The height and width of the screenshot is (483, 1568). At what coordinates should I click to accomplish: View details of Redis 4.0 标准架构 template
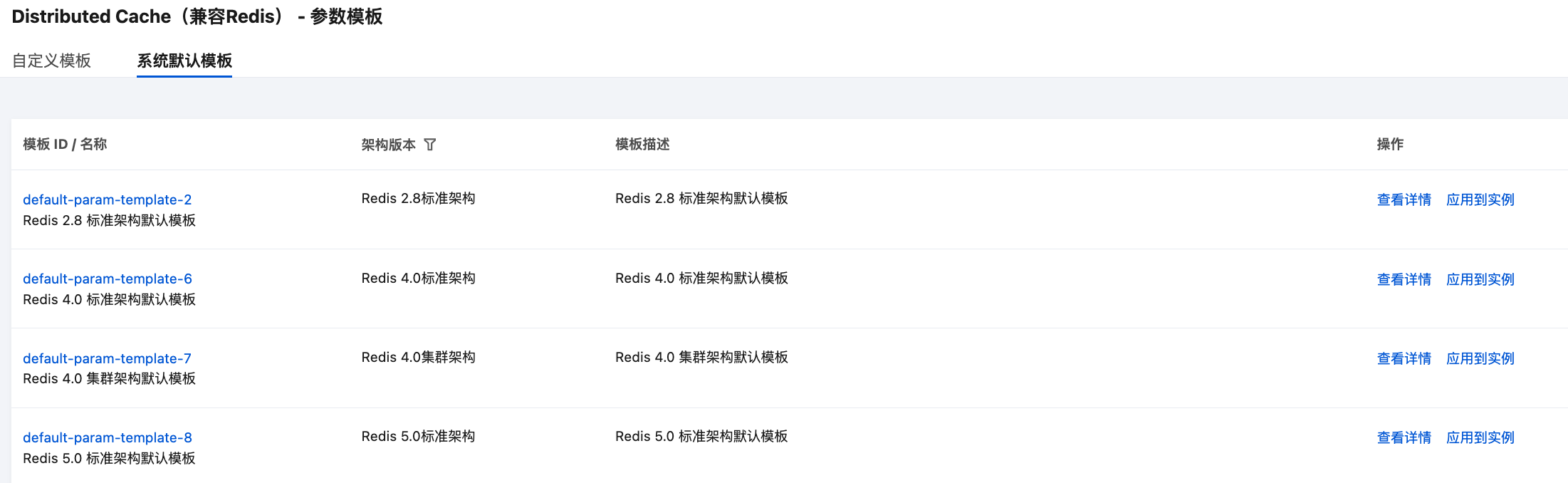click(x=1404, y=279)
